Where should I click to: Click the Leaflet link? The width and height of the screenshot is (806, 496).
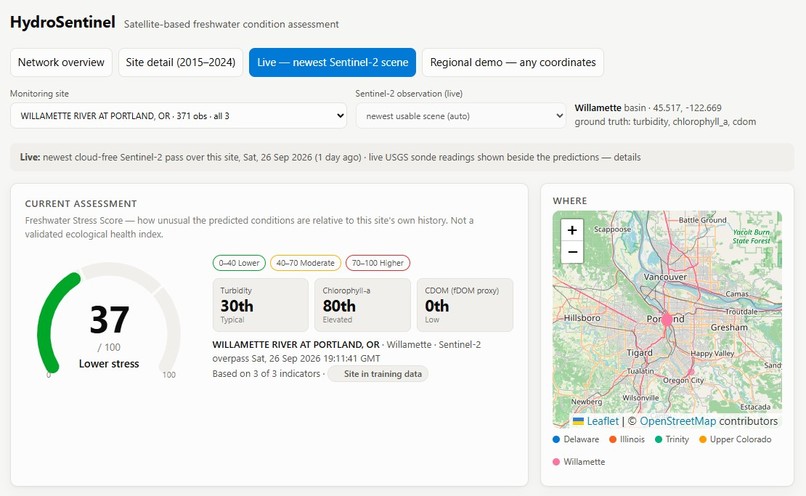(x=602, y=421)
